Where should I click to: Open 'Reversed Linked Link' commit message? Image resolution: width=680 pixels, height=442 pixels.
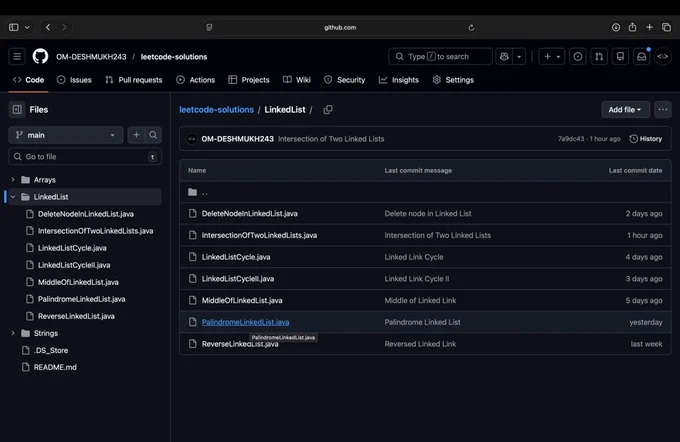[x=420, y=344]
